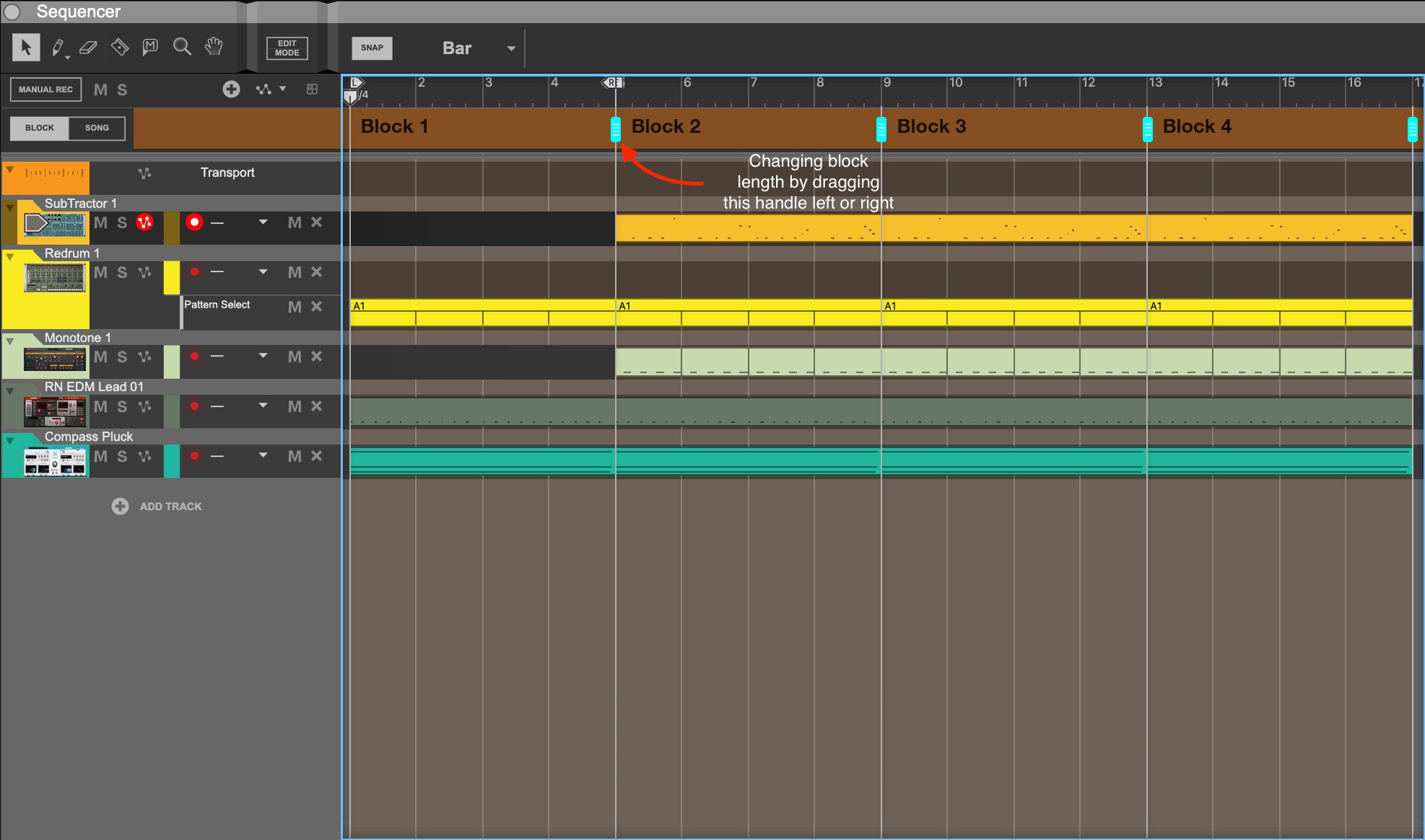Click SubTractor 1 red automation icon
This screenshot has width=1425, height=840.
tap(145, 222)
